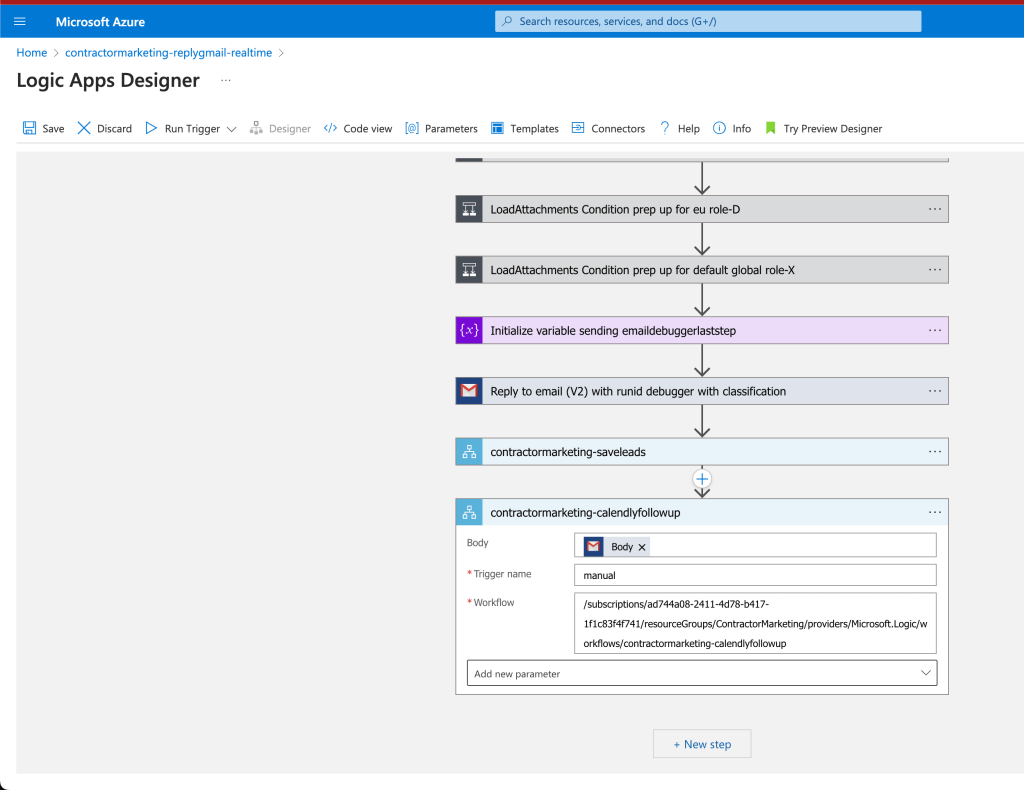Click the Search resources, services, and docs field
This screenshot has height=790, width=1024.
[x=708, y=21]
